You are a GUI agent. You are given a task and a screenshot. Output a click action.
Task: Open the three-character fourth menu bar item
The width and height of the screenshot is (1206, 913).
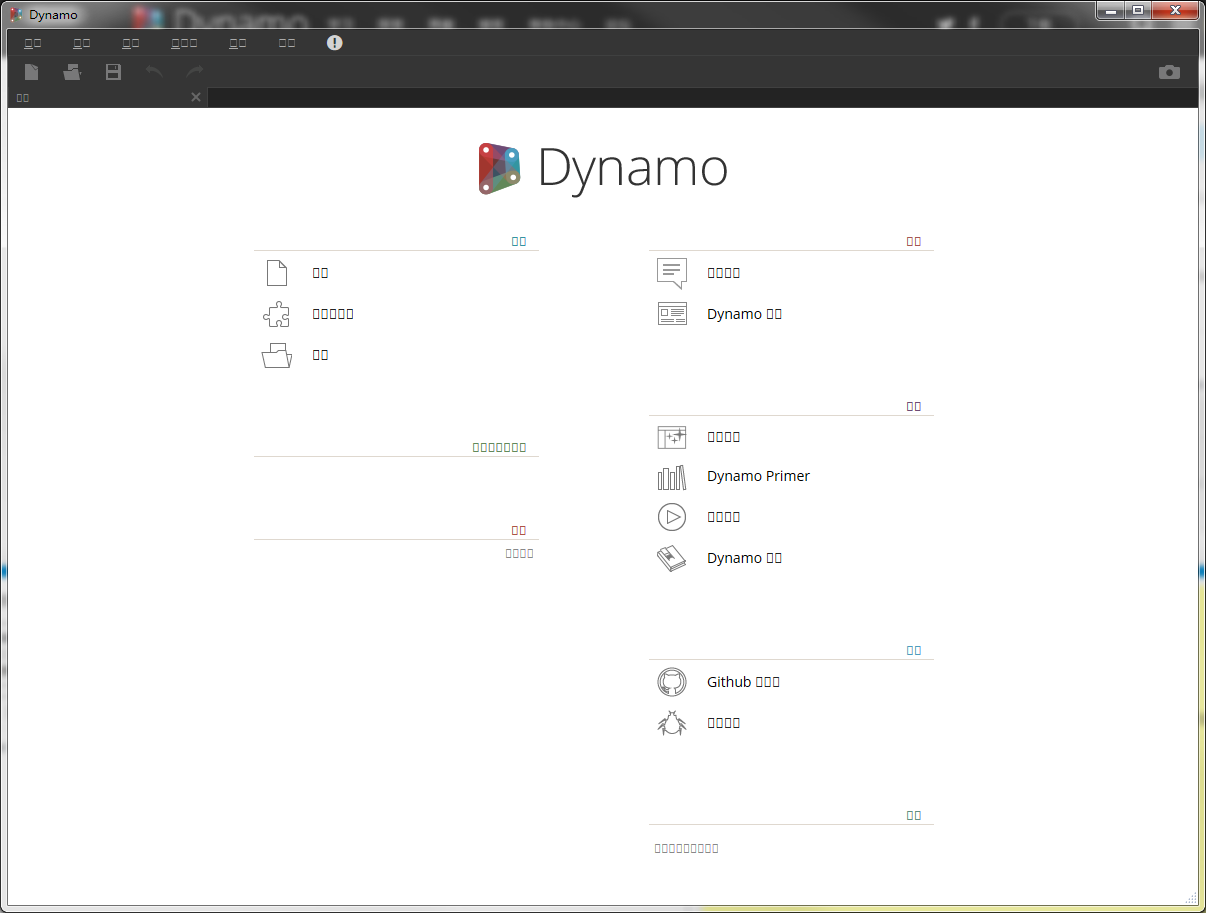point(184,43)
